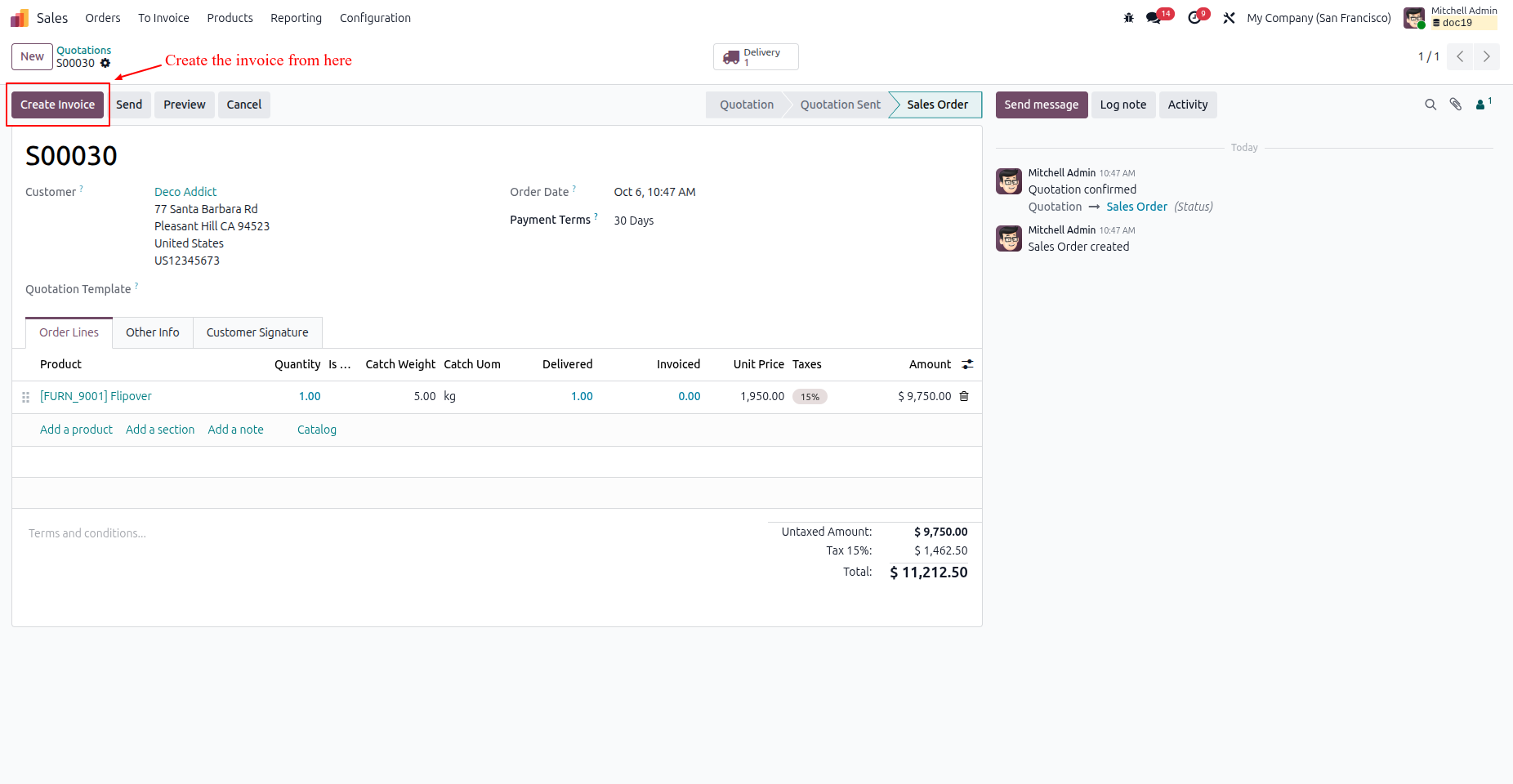Image resolution: width=1513 pixels, height=784 pixels.
Task: Switch to the Other Info tab
Action: tap(153, 332)
